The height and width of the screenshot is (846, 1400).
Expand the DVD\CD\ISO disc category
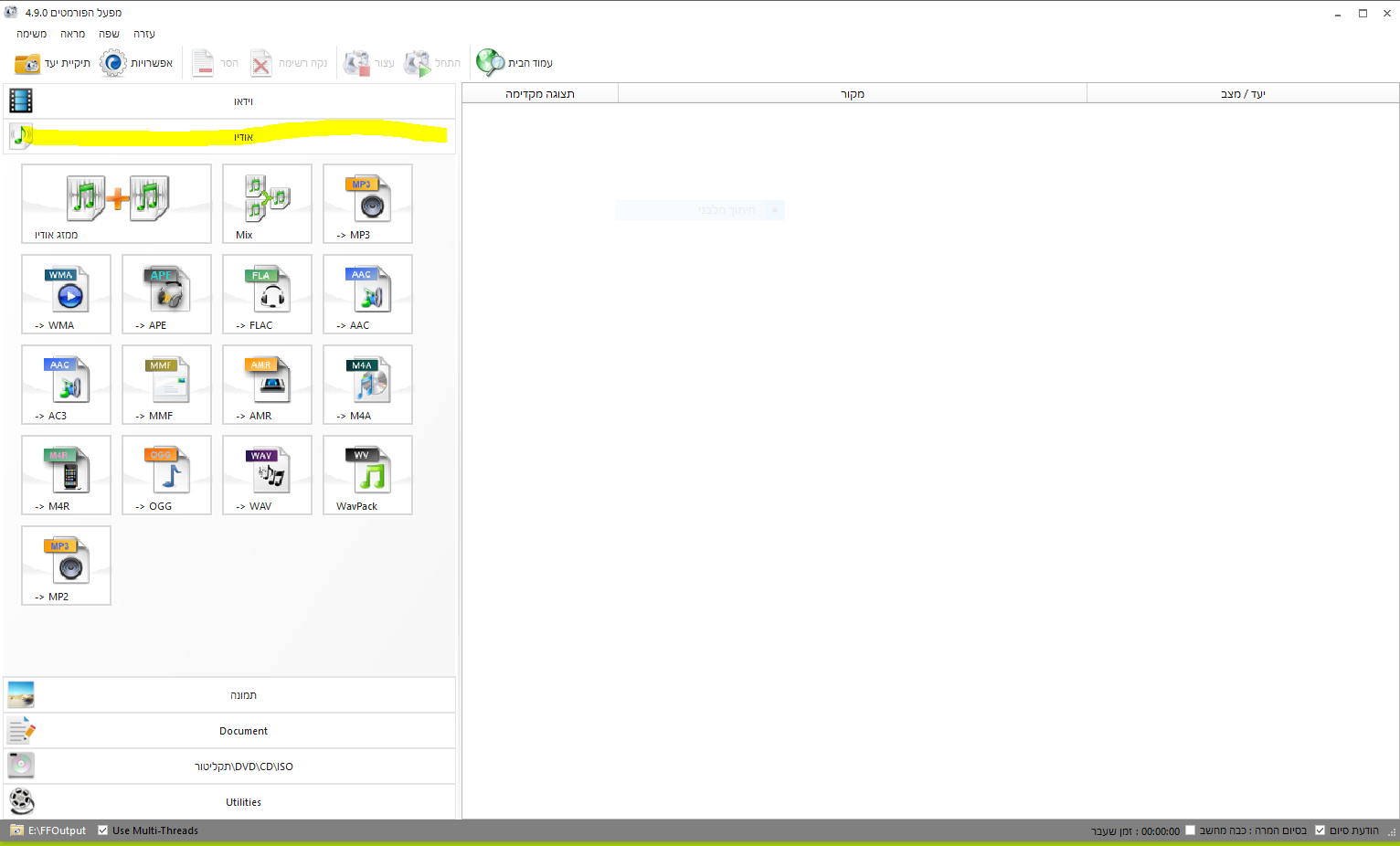point(229,767)
